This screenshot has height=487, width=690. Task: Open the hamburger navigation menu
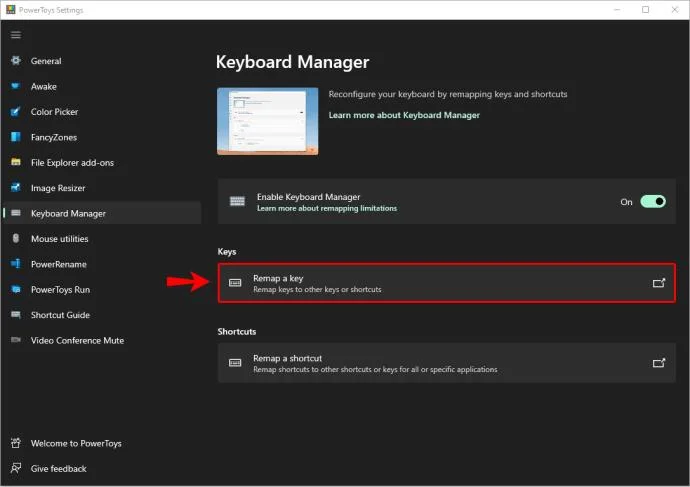pos(16,35)
